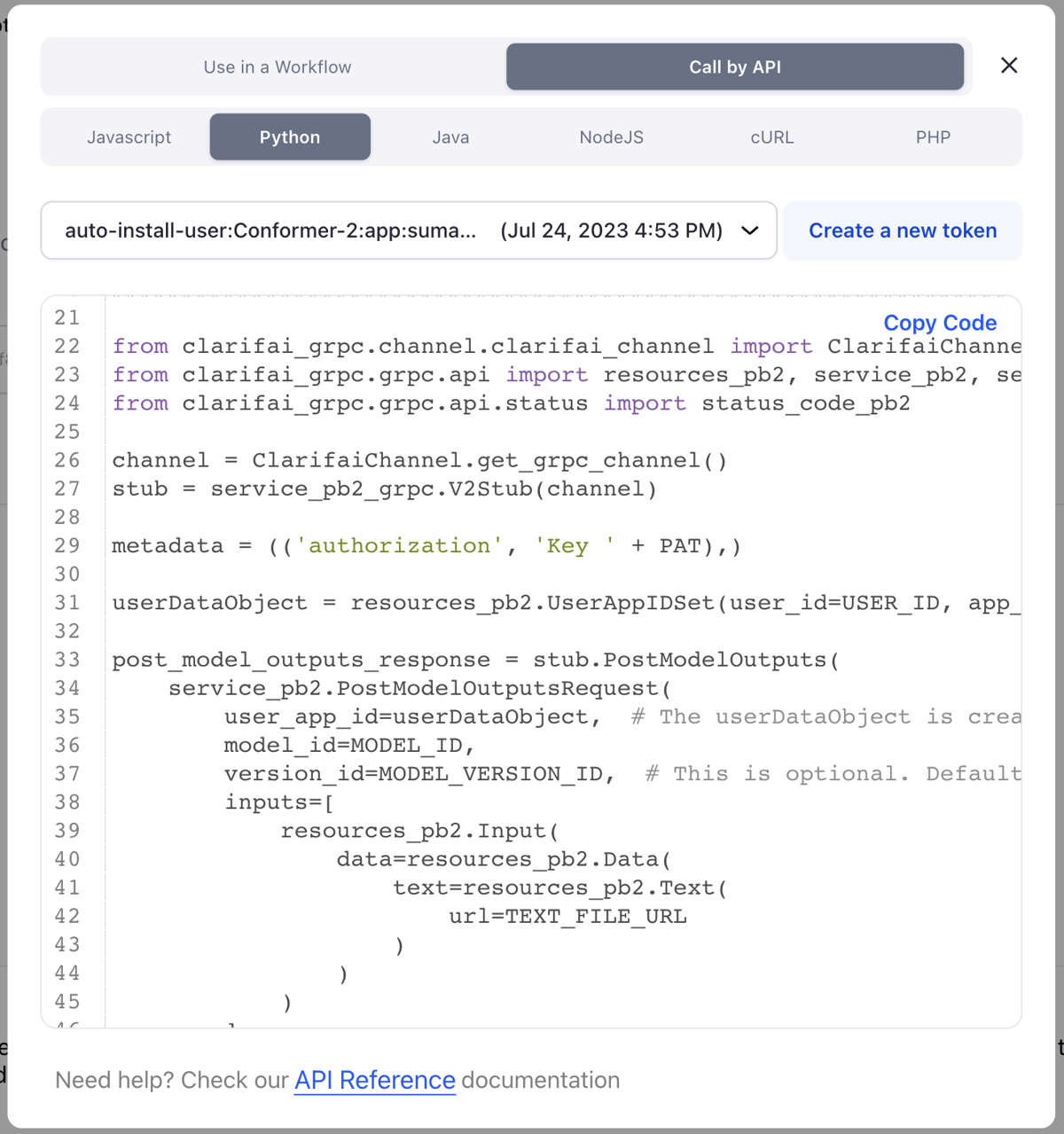Open the Java code example
The width and height of the screenshot is (1064, 1134).
coord(450,137)
